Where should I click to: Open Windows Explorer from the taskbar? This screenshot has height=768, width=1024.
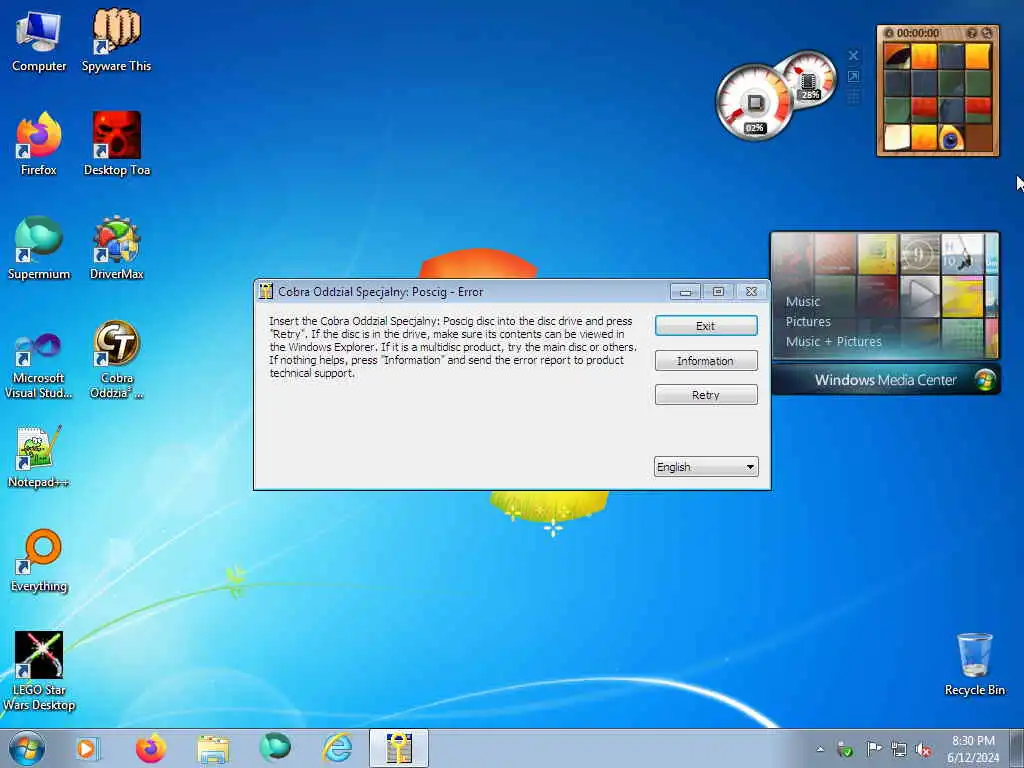click(213, 748)
